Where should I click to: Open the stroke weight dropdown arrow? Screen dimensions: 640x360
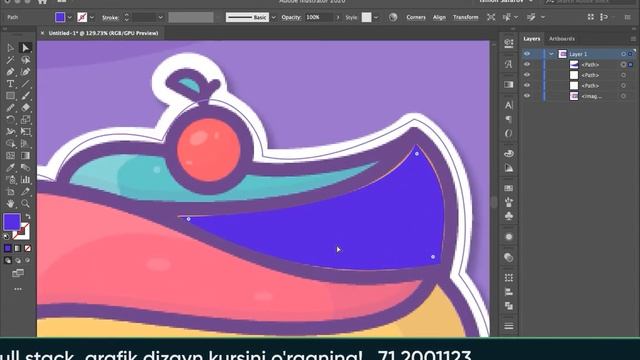(x=160, y=18)
